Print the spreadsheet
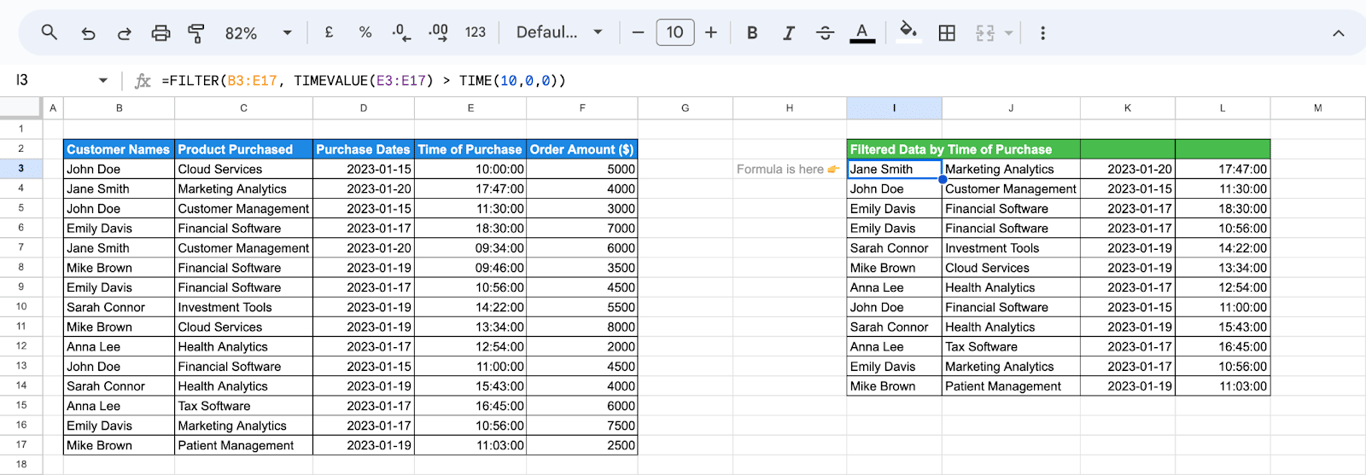The image size is (1366, 475). [x=160, y=33]
